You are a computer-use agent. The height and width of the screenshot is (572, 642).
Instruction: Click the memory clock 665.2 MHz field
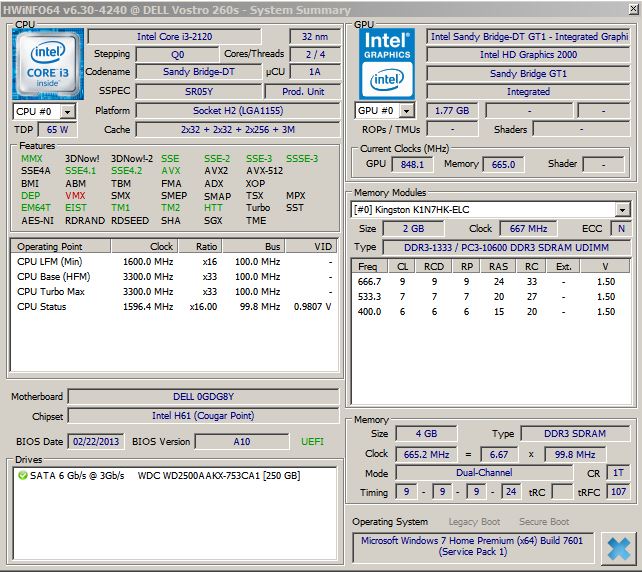426,454
